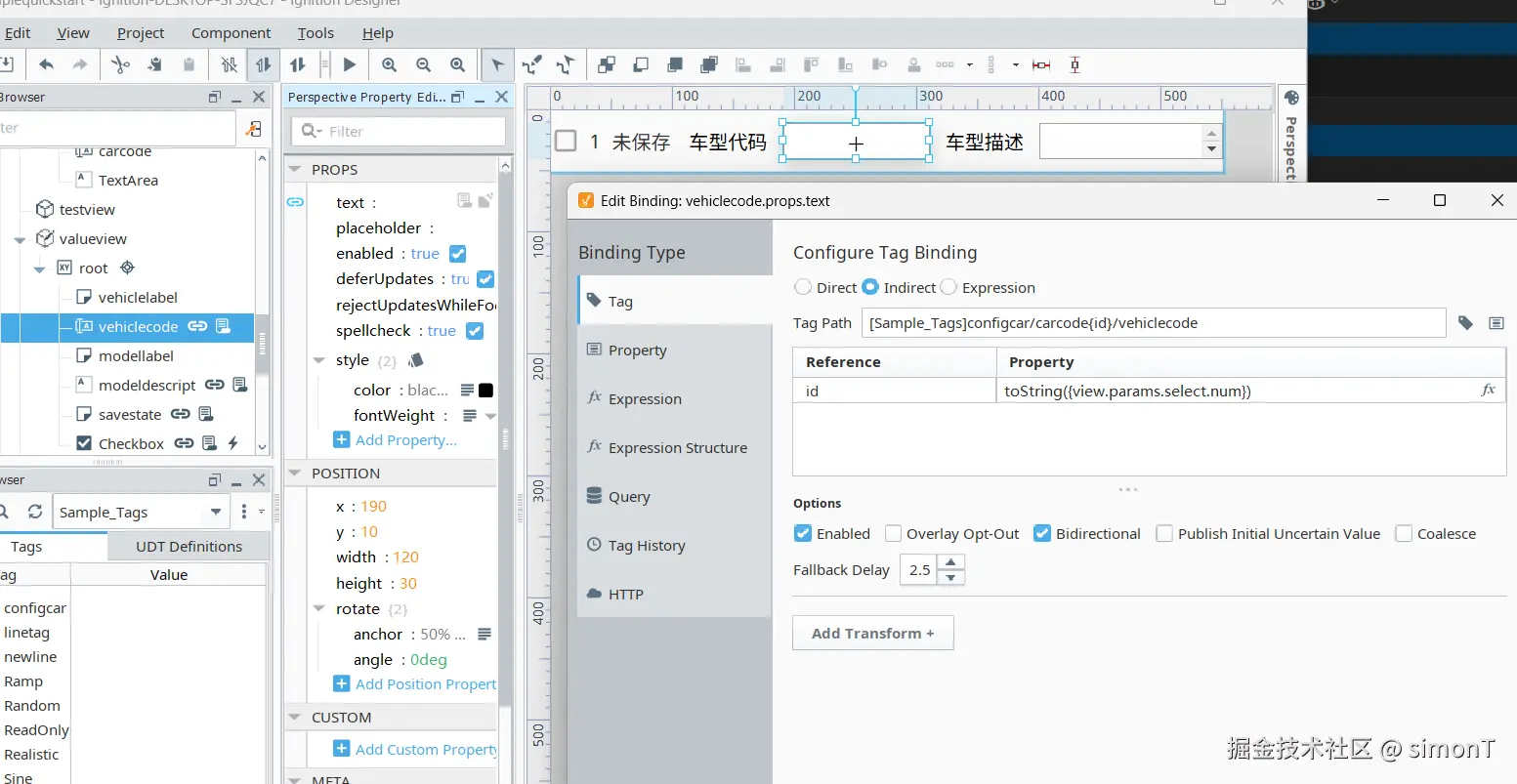The image size is (1517, 784).
Task: Check the Coalesce checkbox
Action: [1404, 533]
